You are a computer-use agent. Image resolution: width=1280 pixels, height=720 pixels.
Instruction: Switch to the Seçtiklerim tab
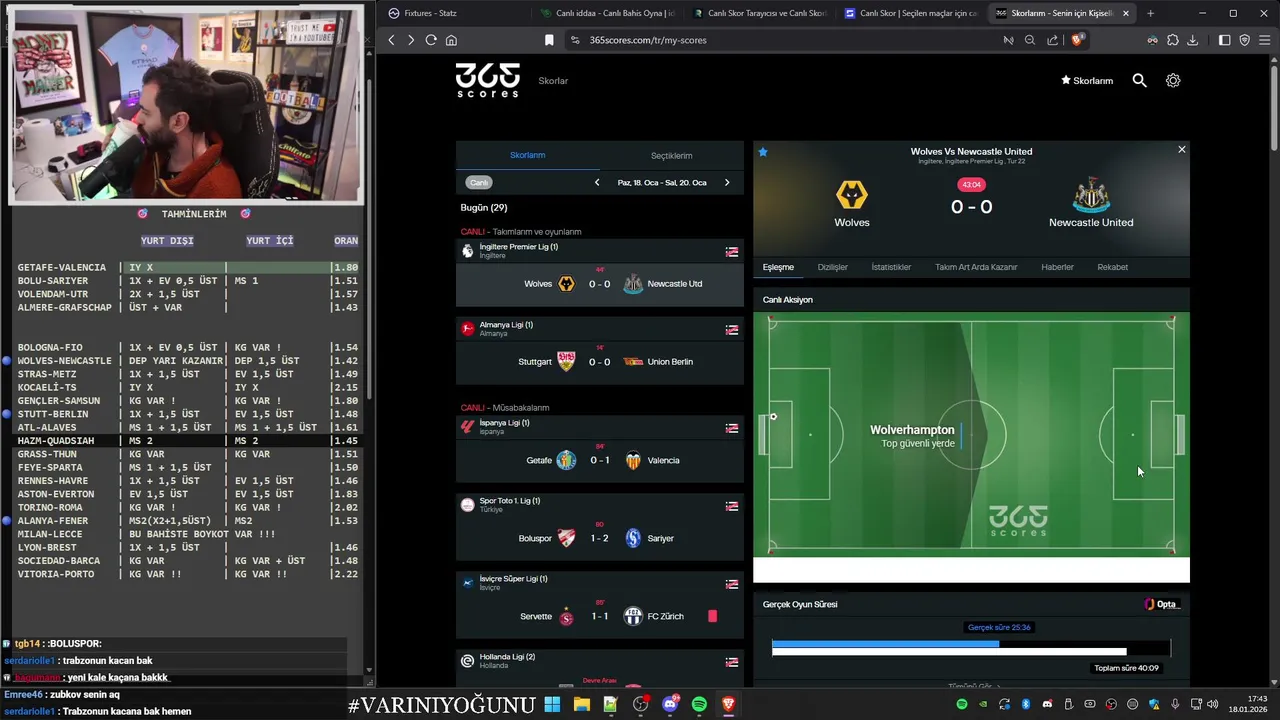pyautogui.click(x=671, y=155)
